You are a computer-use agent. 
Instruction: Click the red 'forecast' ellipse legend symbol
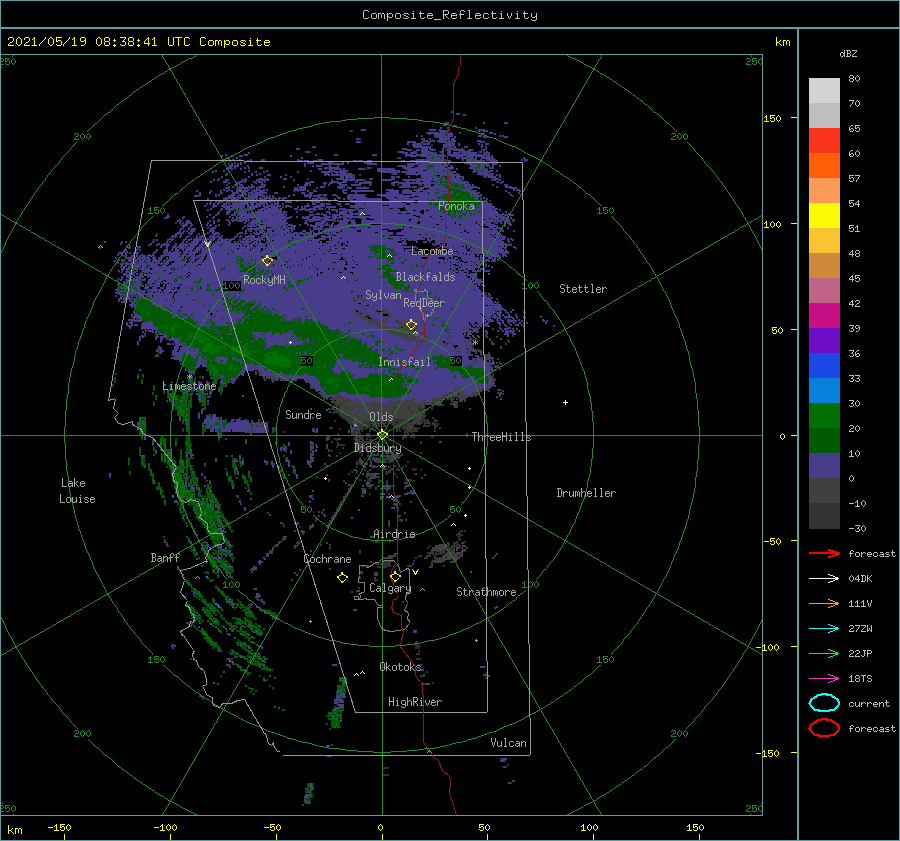point(824,728)
